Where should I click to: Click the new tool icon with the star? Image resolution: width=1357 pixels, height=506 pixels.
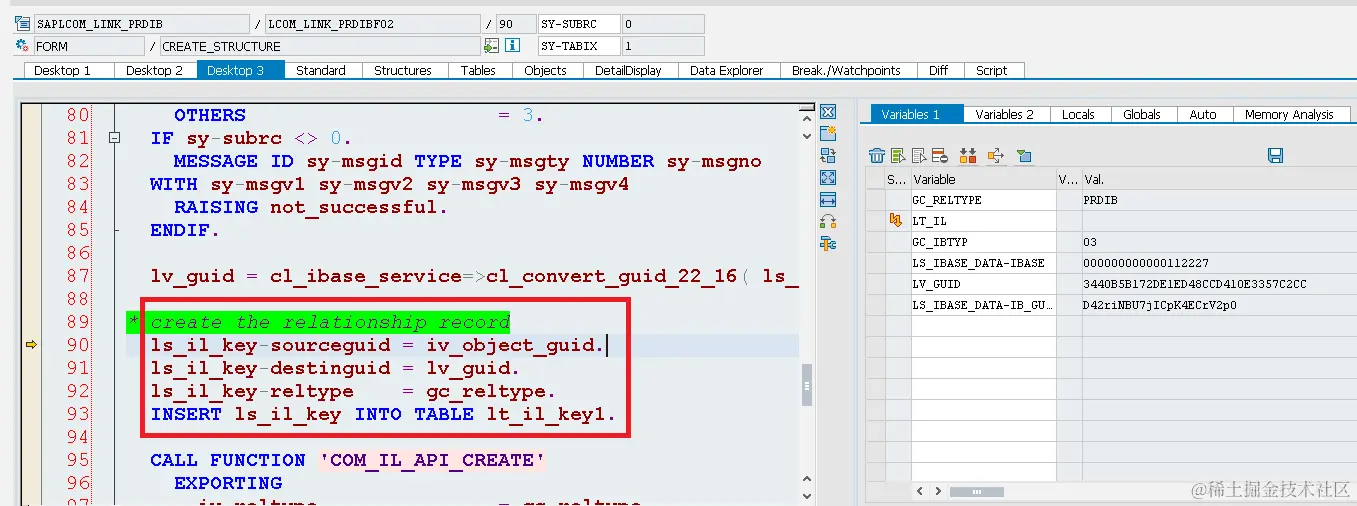828,133
